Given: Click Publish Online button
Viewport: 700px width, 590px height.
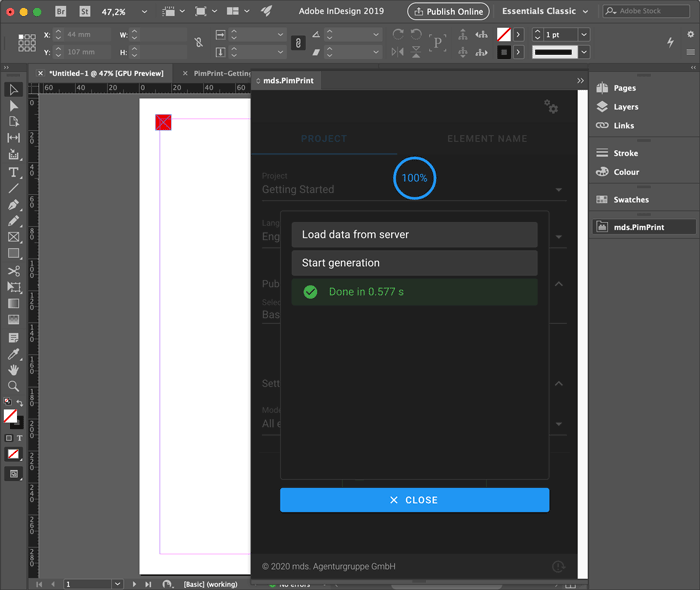Looking at the screenshot, I should (448, 12).
